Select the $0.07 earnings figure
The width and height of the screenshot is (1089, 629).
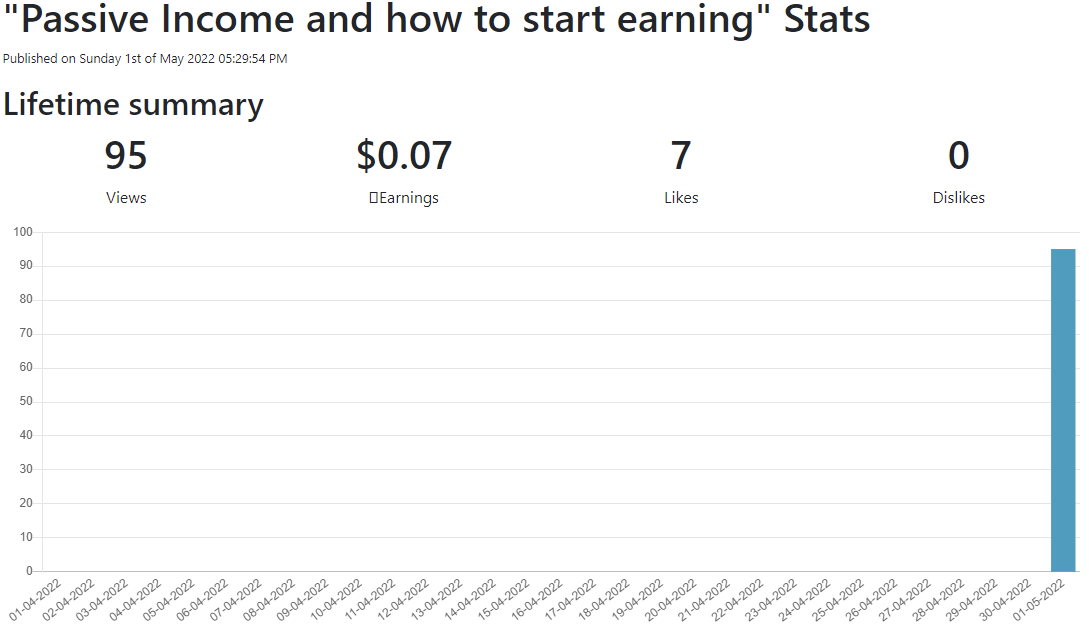(x=404, y=156)
